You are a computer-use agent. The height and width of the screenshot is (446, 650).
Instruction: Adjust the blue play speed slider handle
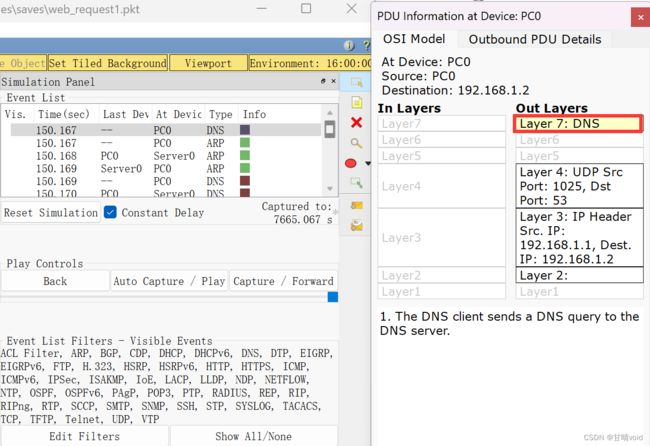[332, 297]
